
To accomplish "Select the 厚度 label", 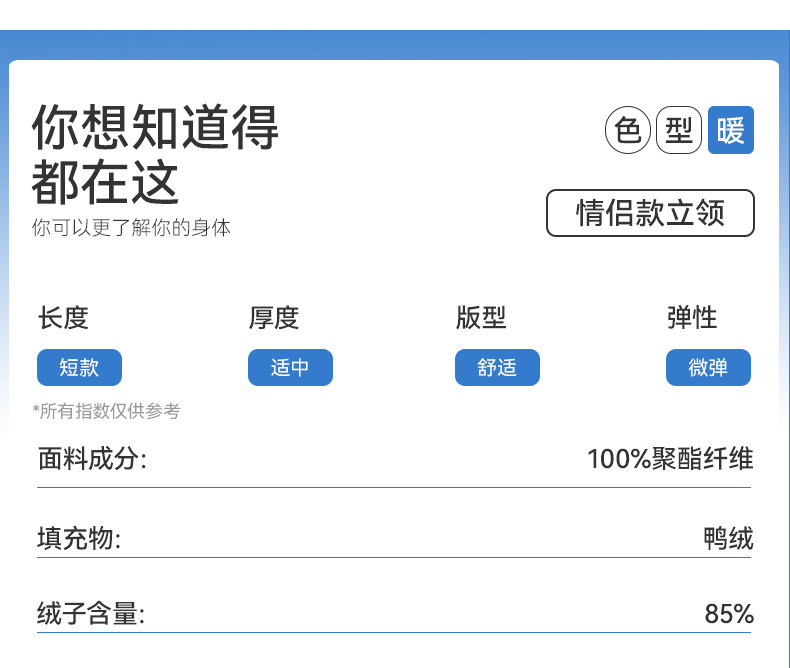I will (274, 318).
